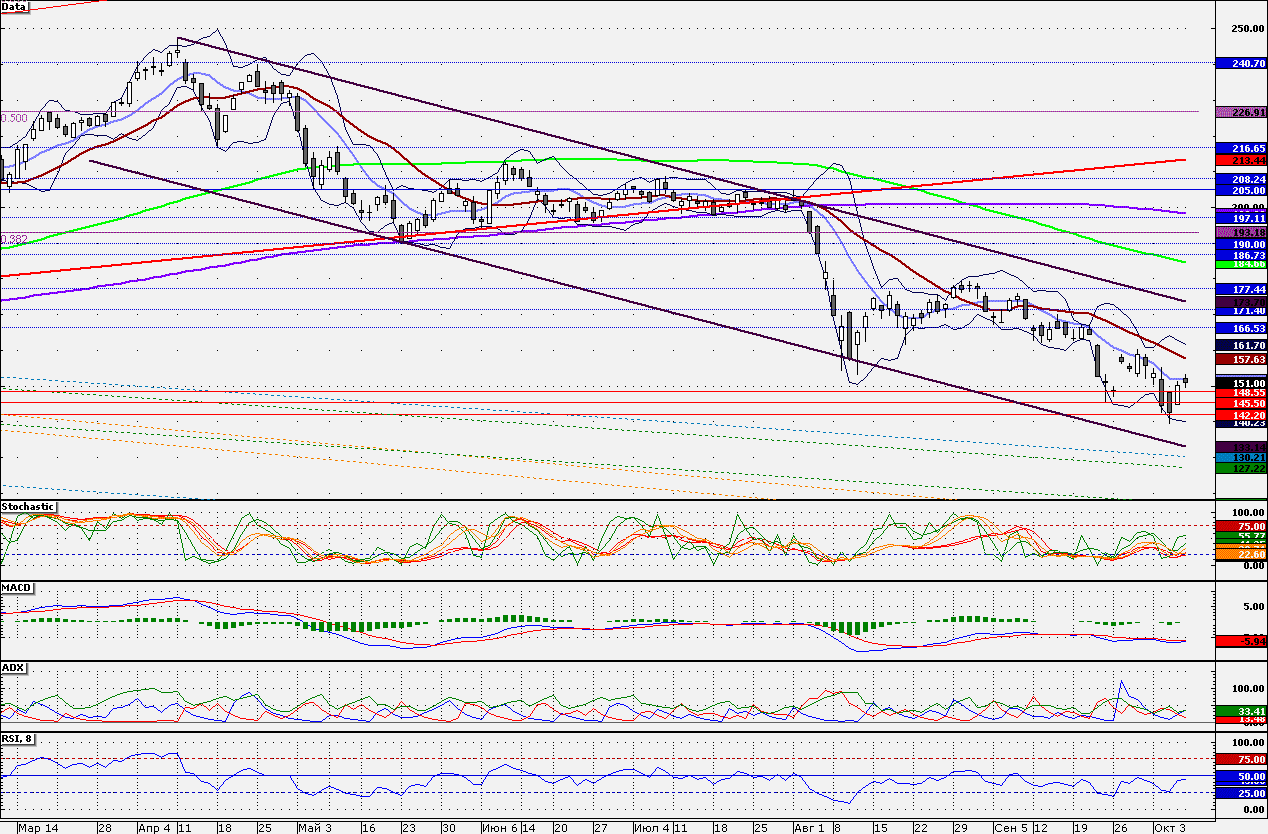Select the 157.63 dark red price tag

[x=1241, y=359]
